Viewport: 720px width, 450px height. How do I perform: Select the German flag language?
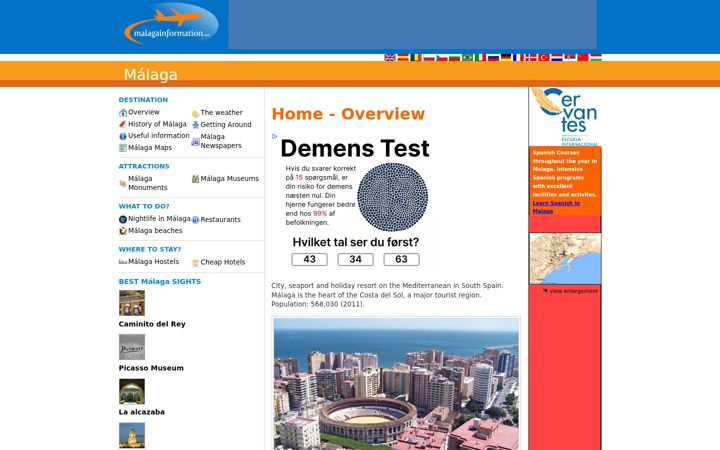pyautogui.click(x=506, y=57)
